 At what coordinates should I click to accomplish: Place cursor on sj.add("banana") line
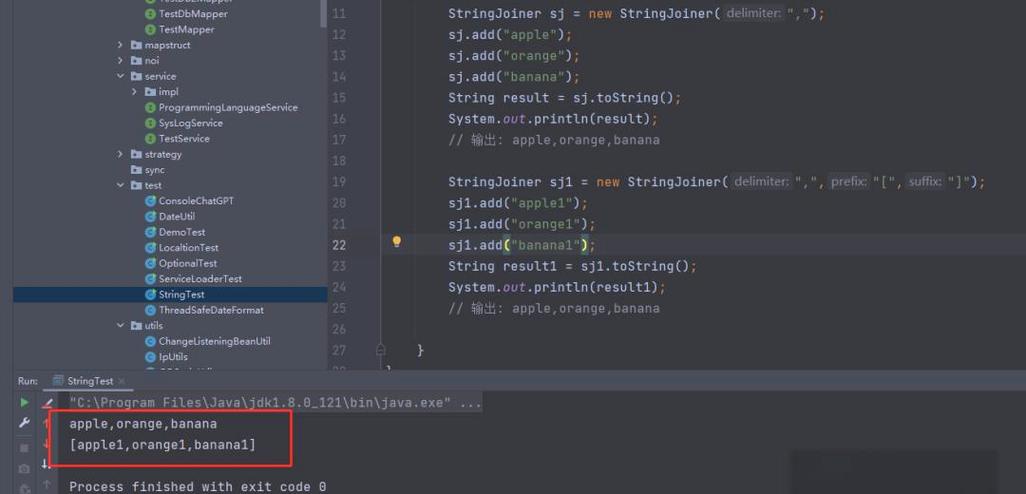pos(514,77)
